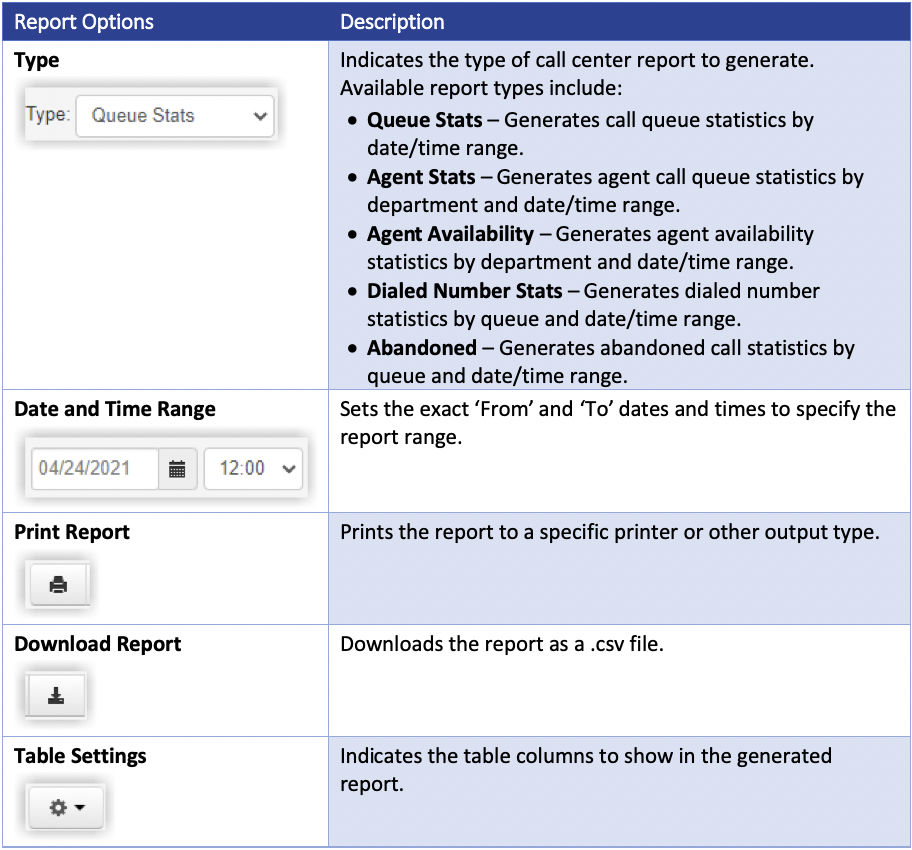Viewport: 912px width, 850px height.
Task: Select the bold Agent Availability bullet text
Action: [x=450, y=234]
